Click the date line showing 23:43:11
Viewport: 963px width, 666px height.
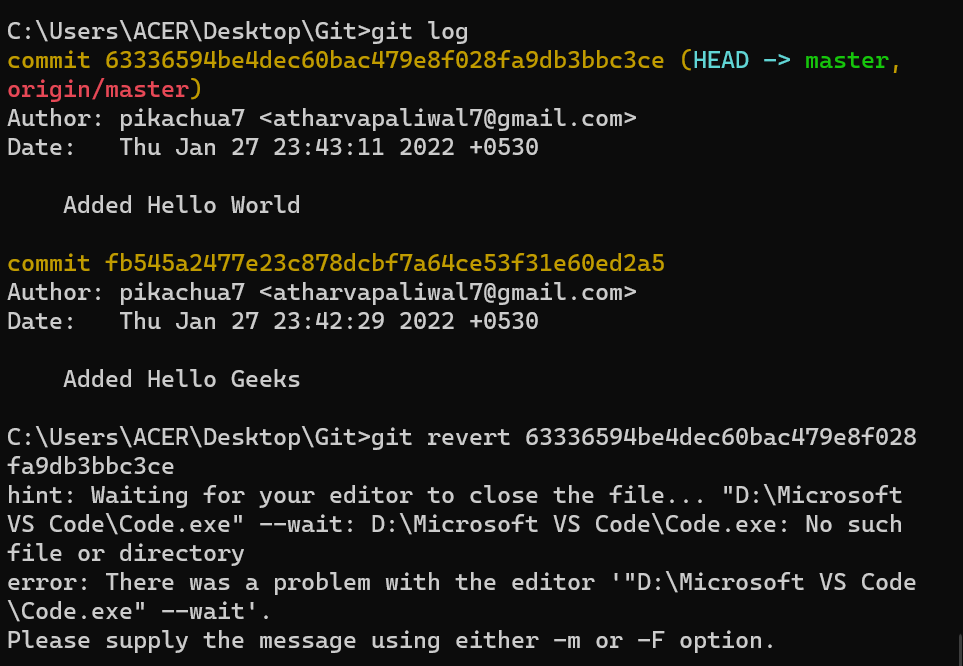(x=273, y=147)
